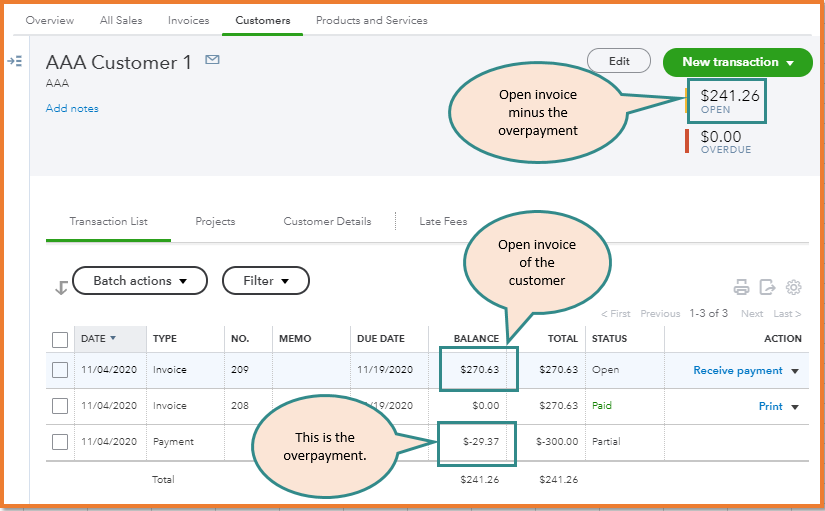Image resolution: width=825 pixels, height=511 pixels.
Task: Open the table settings gear icon
Action: [x=793, y=287]
